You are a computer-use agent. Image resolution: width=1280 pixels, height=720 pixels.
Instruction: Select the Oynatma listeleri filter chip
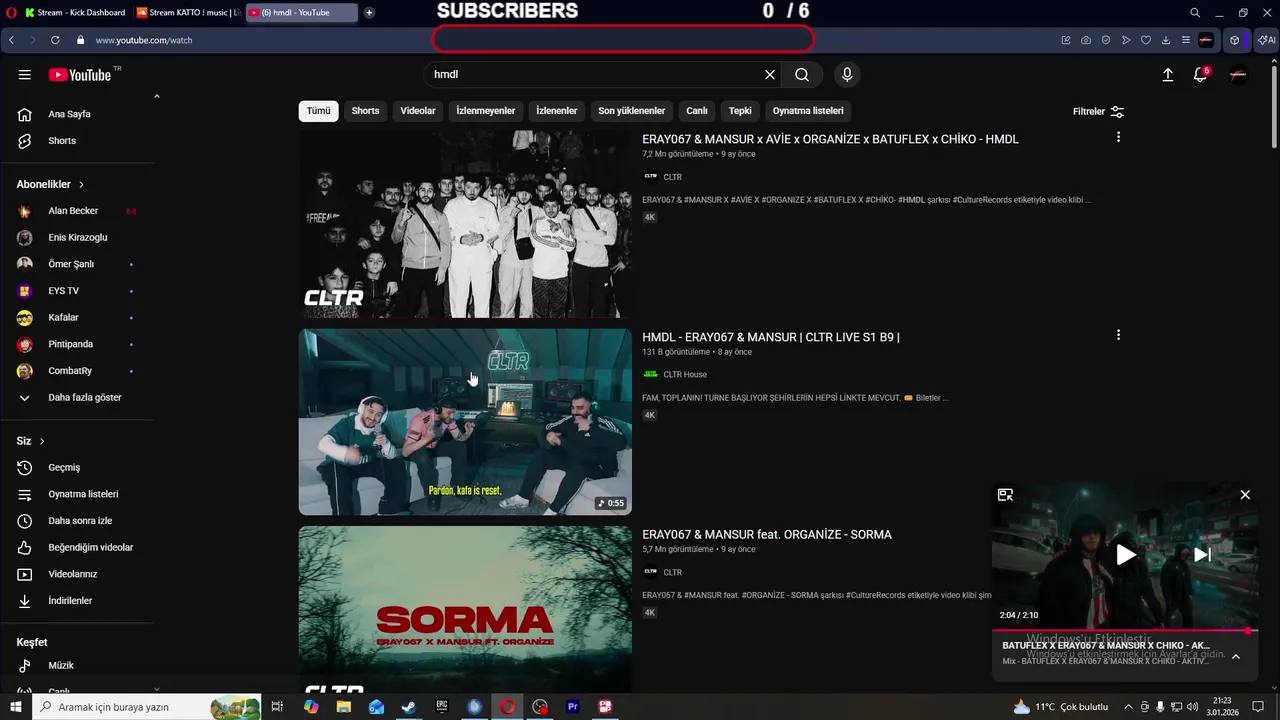[x=808, y=111]
